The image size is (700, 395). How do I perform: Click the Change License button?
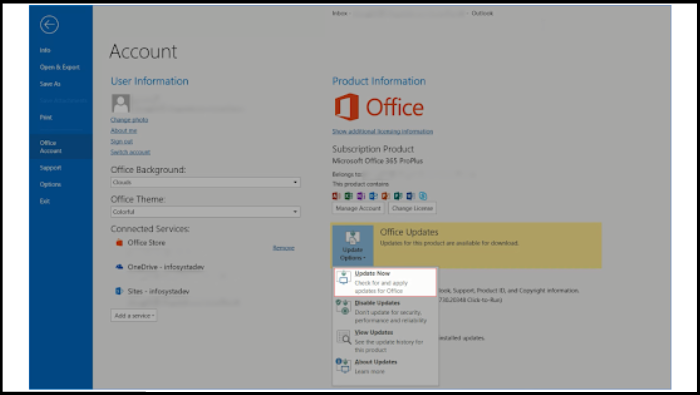pos(412,208)
